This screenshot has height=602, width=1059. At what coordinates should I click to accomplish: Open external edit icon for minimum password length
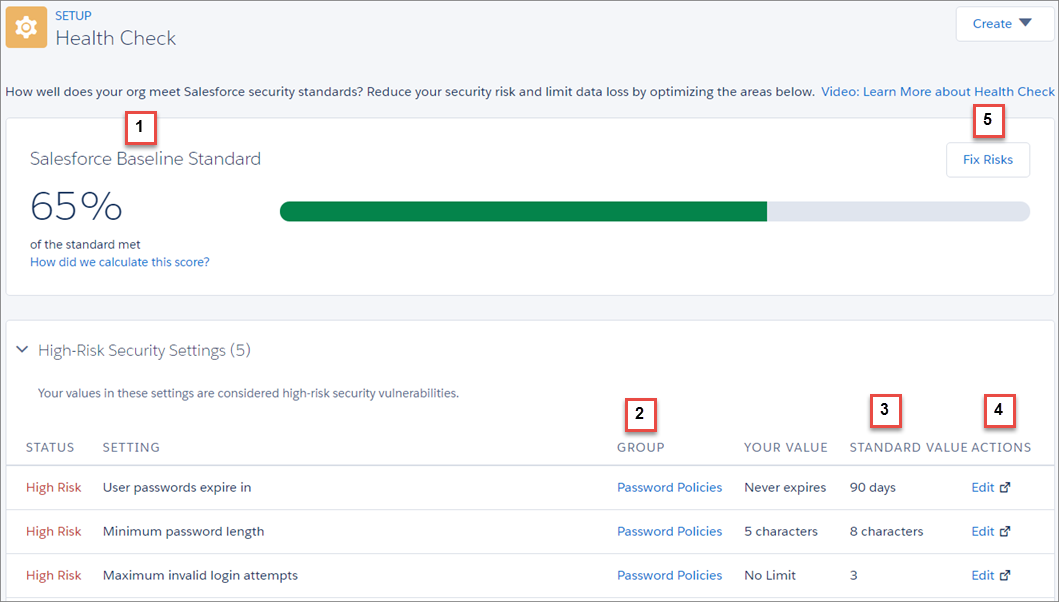[1005, 531]
